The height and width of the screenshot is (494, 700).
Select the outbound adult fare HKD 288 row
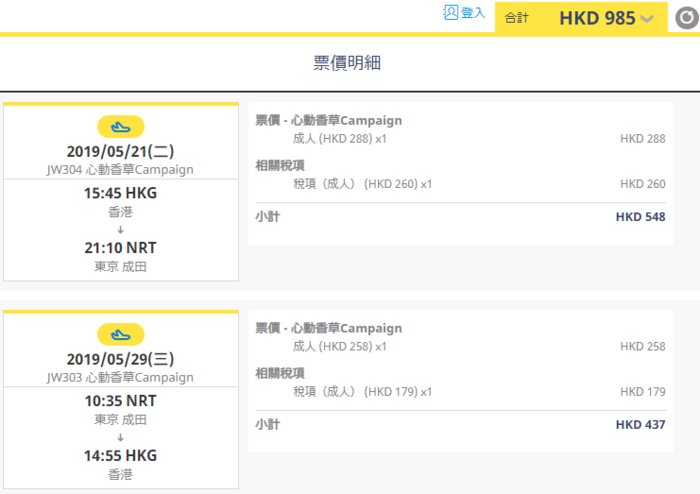point(461,139)
